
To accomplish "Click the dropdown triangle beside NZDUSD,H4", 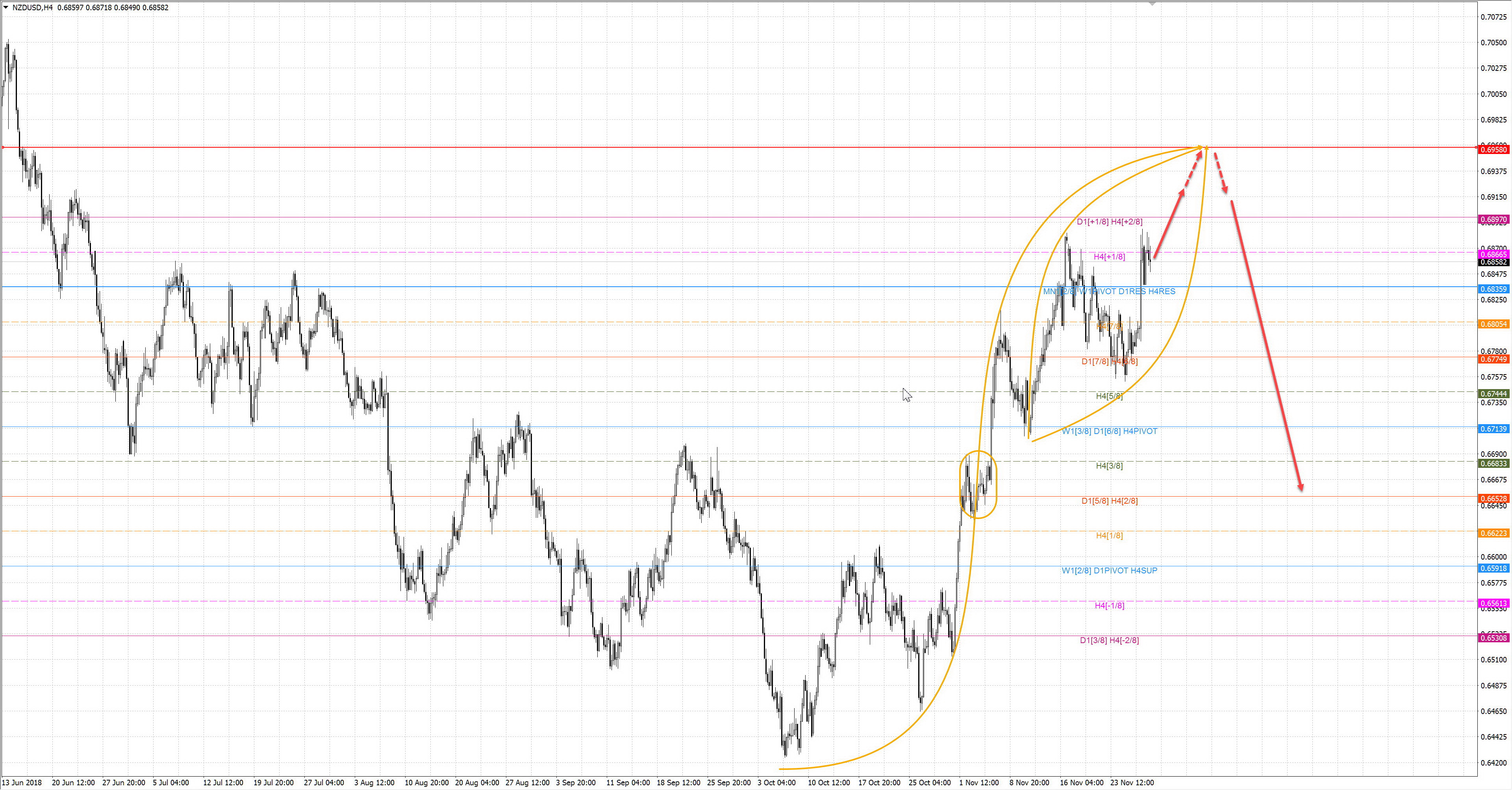I will 5,7.
